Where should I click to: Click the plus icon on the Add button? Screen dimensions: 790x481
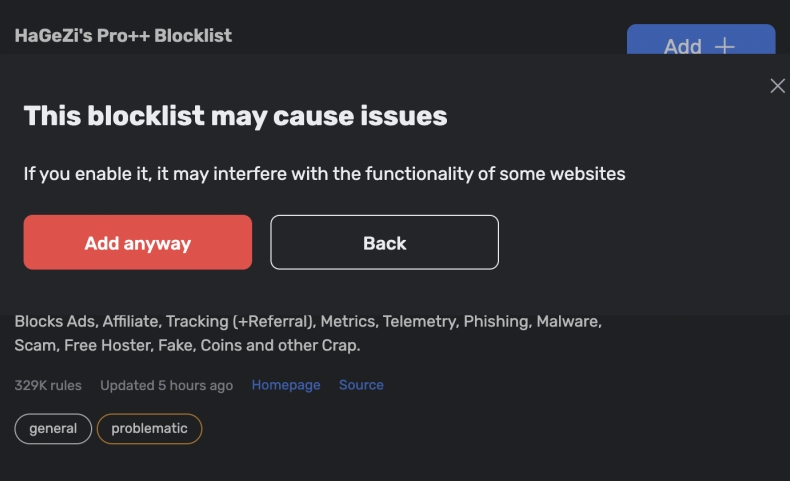(x=724, y=46)
